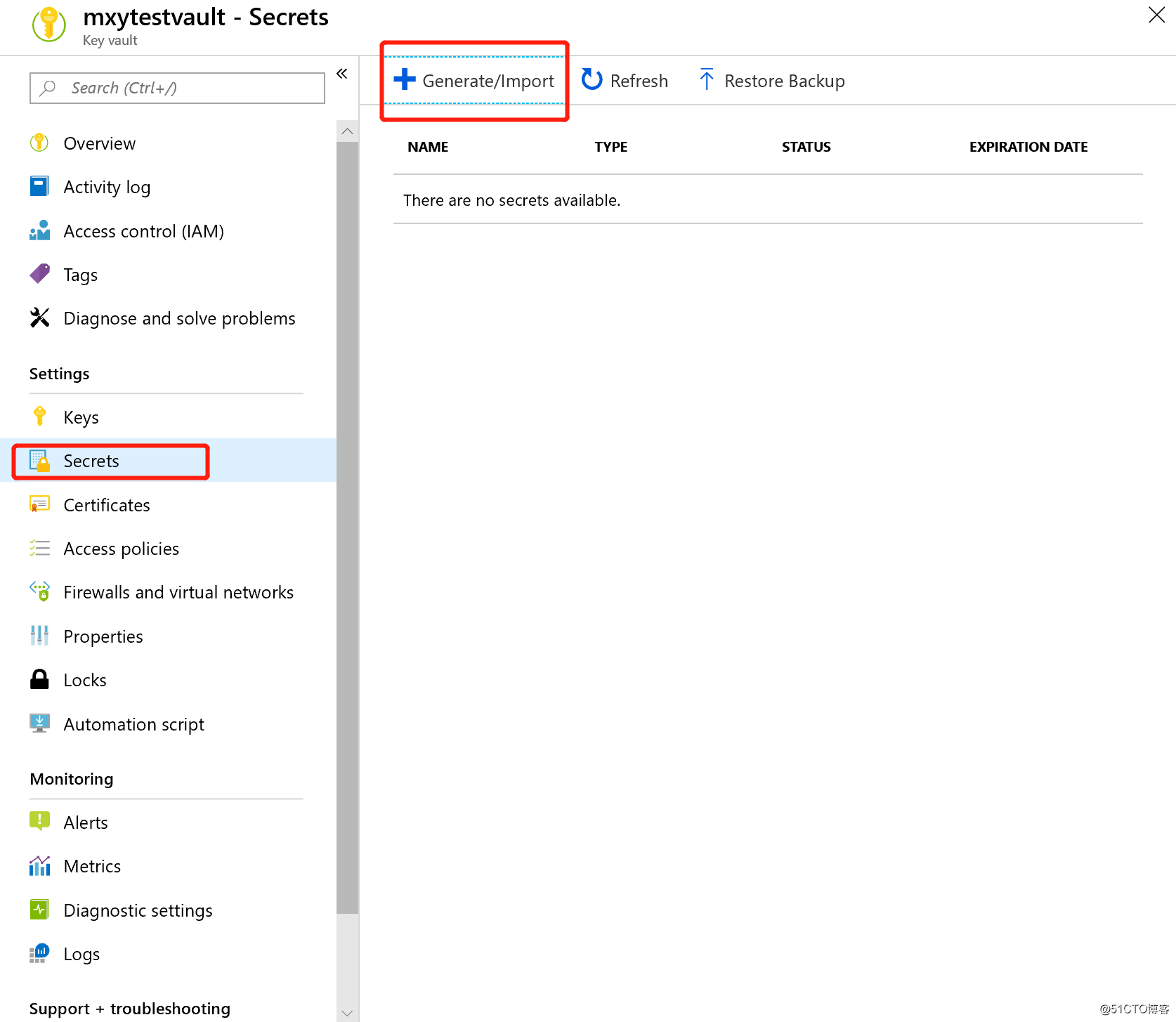Click the Certificates icon
1176x1022 pixels.
pyautogui.click(x=39, y=504)
